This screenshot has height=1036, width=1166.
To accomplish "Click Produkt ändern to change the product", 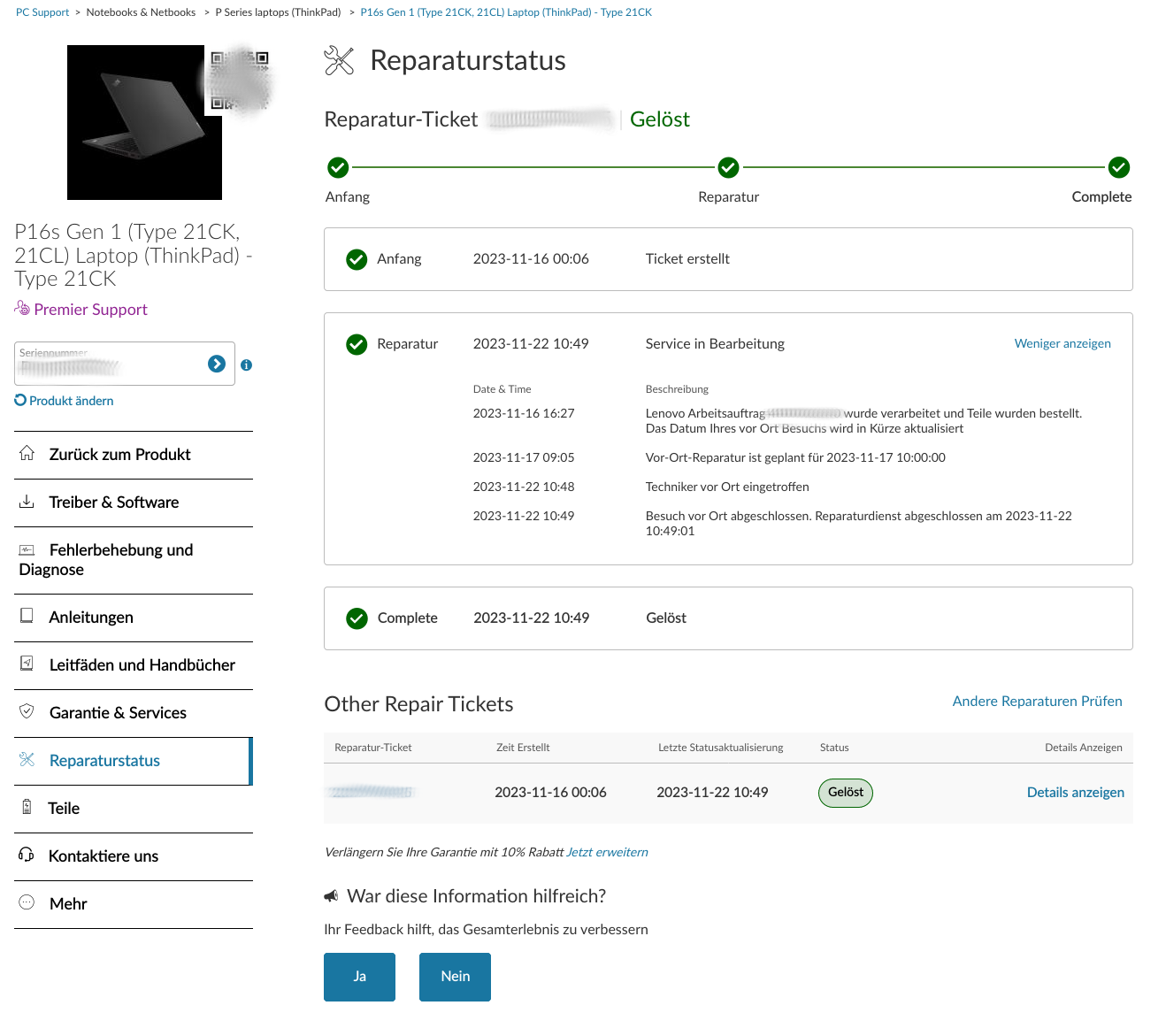I will click(64, 400).
